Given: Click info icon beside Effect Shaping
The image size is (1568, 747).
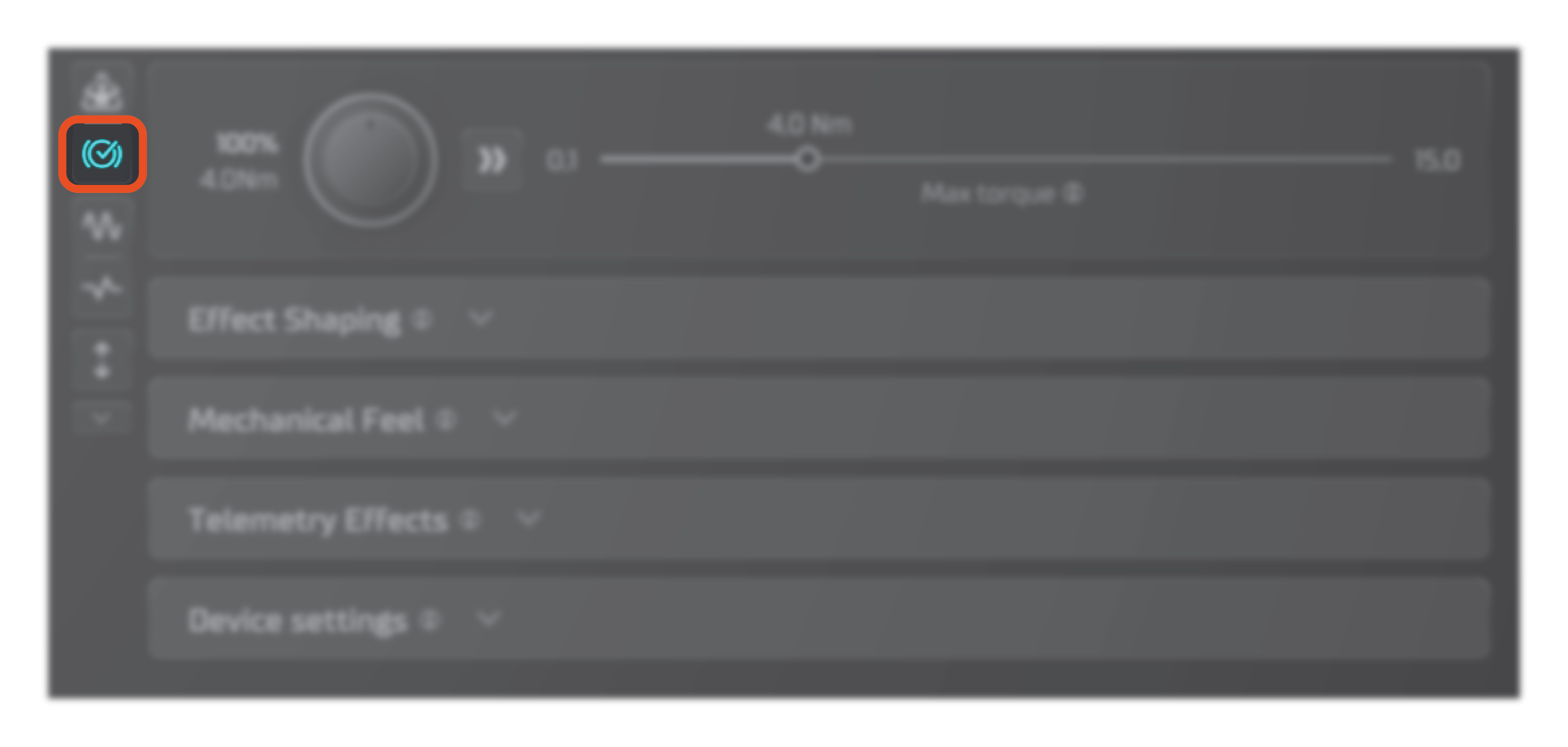Looking at the screenshot, I should [x=421, y=318].
